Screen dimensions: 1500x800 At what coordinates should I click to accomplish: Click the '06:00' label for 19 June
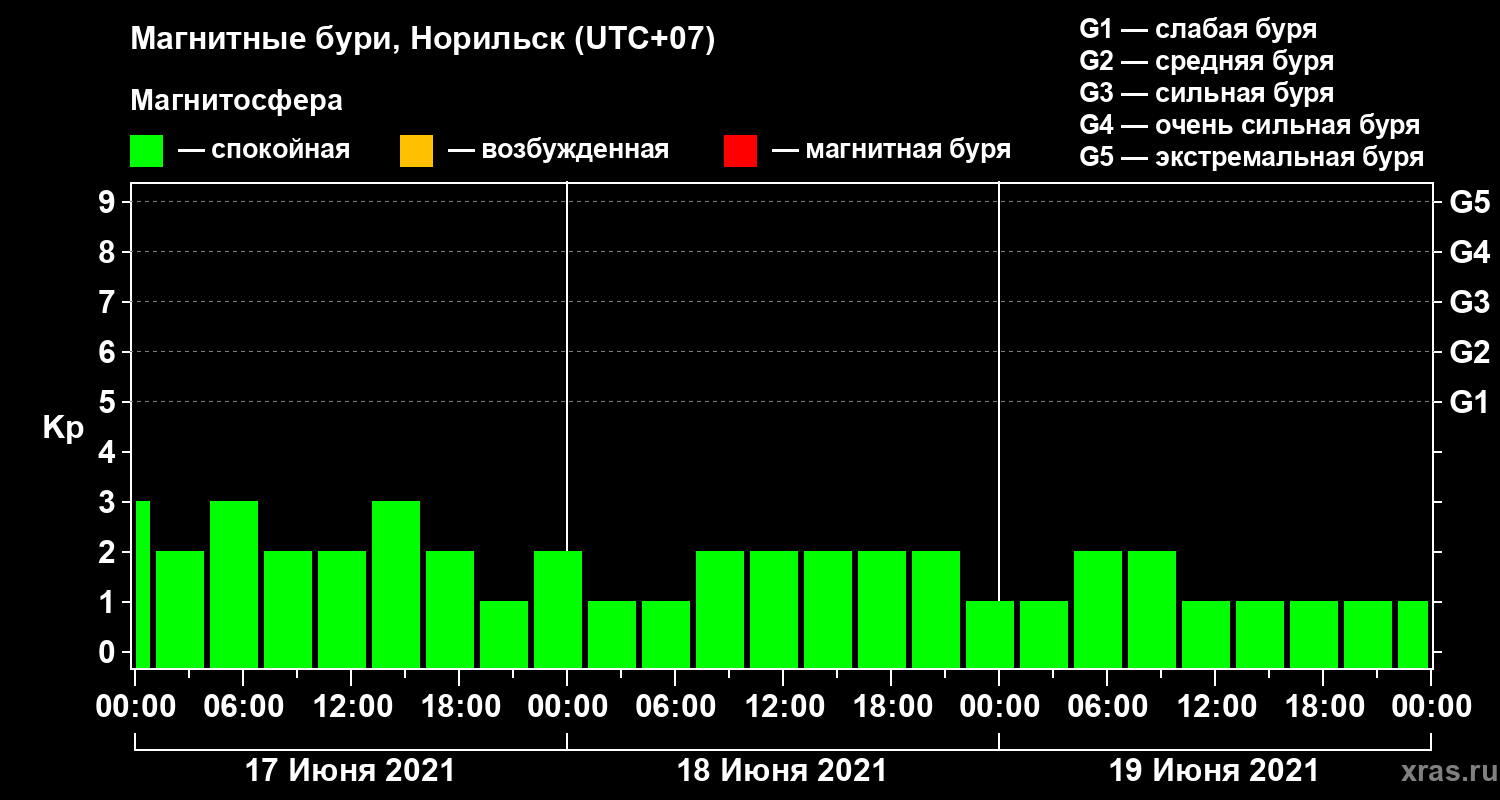(1107, 706)
